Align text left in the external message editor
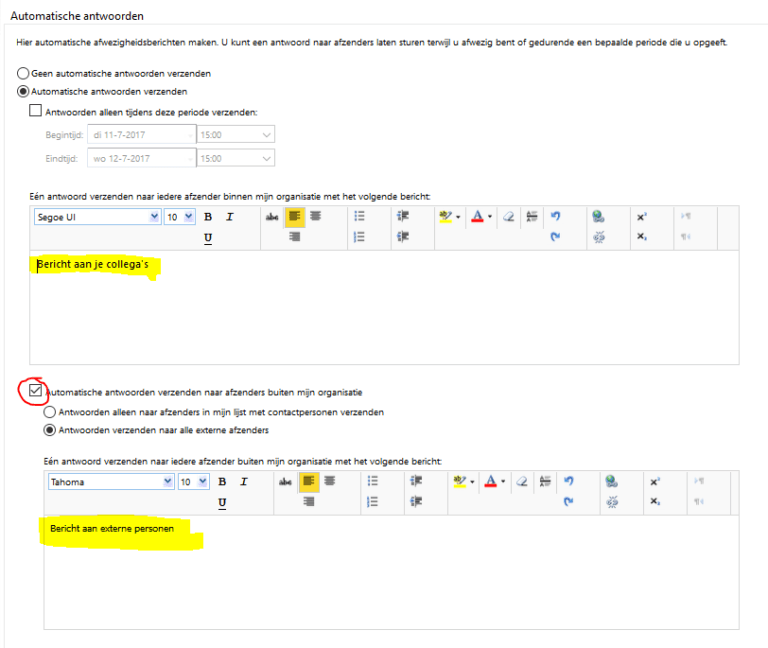 (x=309, y=481)
